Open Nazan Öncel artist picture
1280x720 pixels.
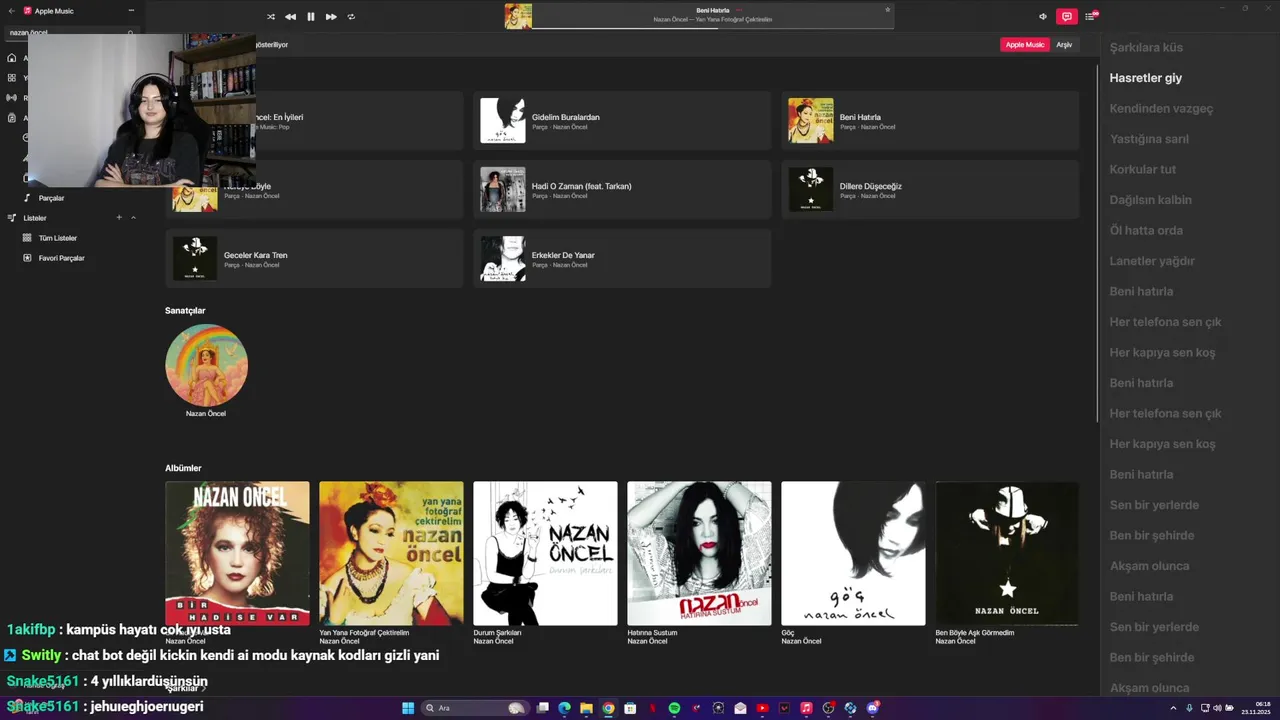[206, 365]
